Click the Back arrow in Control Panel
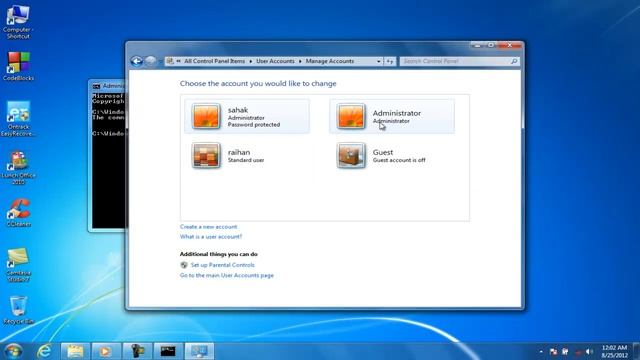Viewport: 640px width, 360px height. 137,61
